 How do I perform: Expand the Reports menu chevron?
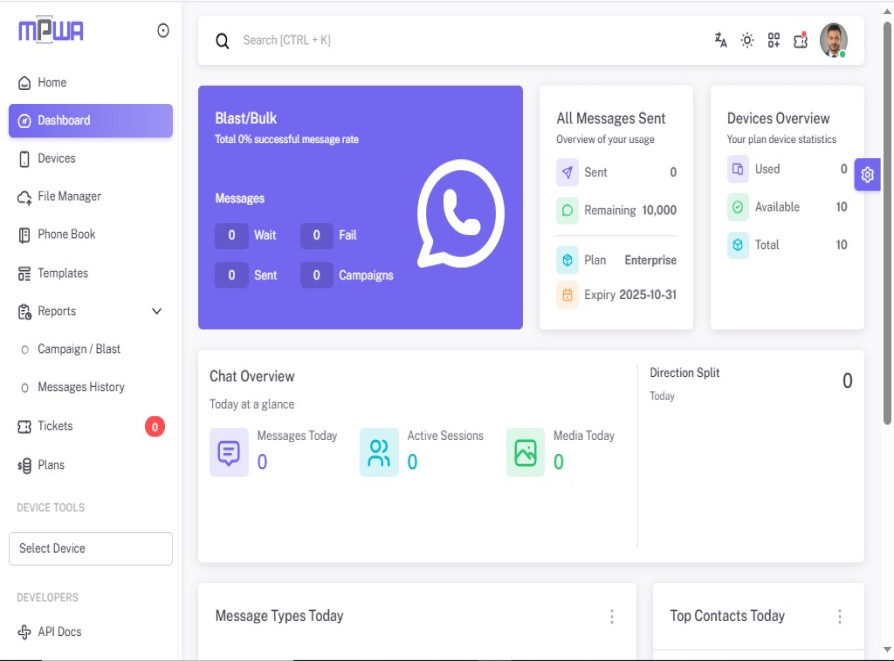click(156, 311)
